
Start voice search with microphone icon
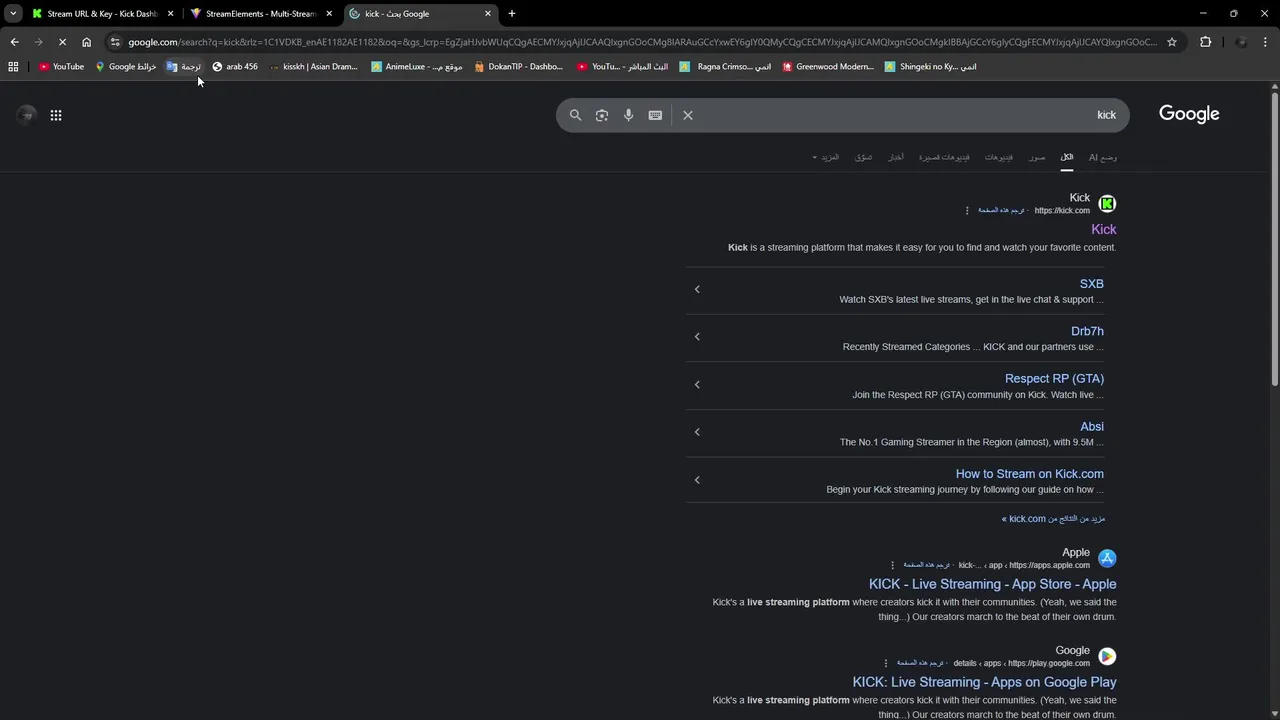tap(628, 115)
